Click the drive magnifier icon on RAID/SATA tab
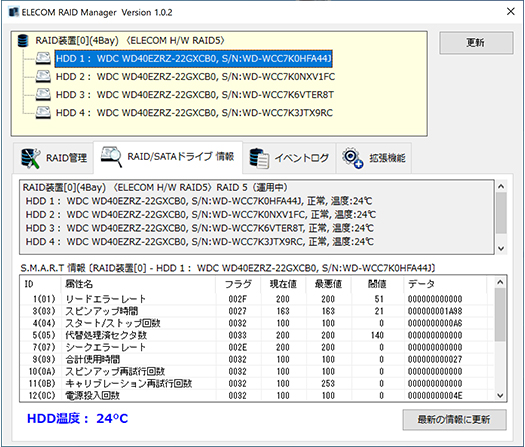This screenshot has height=447, width=525. (111, 156)
